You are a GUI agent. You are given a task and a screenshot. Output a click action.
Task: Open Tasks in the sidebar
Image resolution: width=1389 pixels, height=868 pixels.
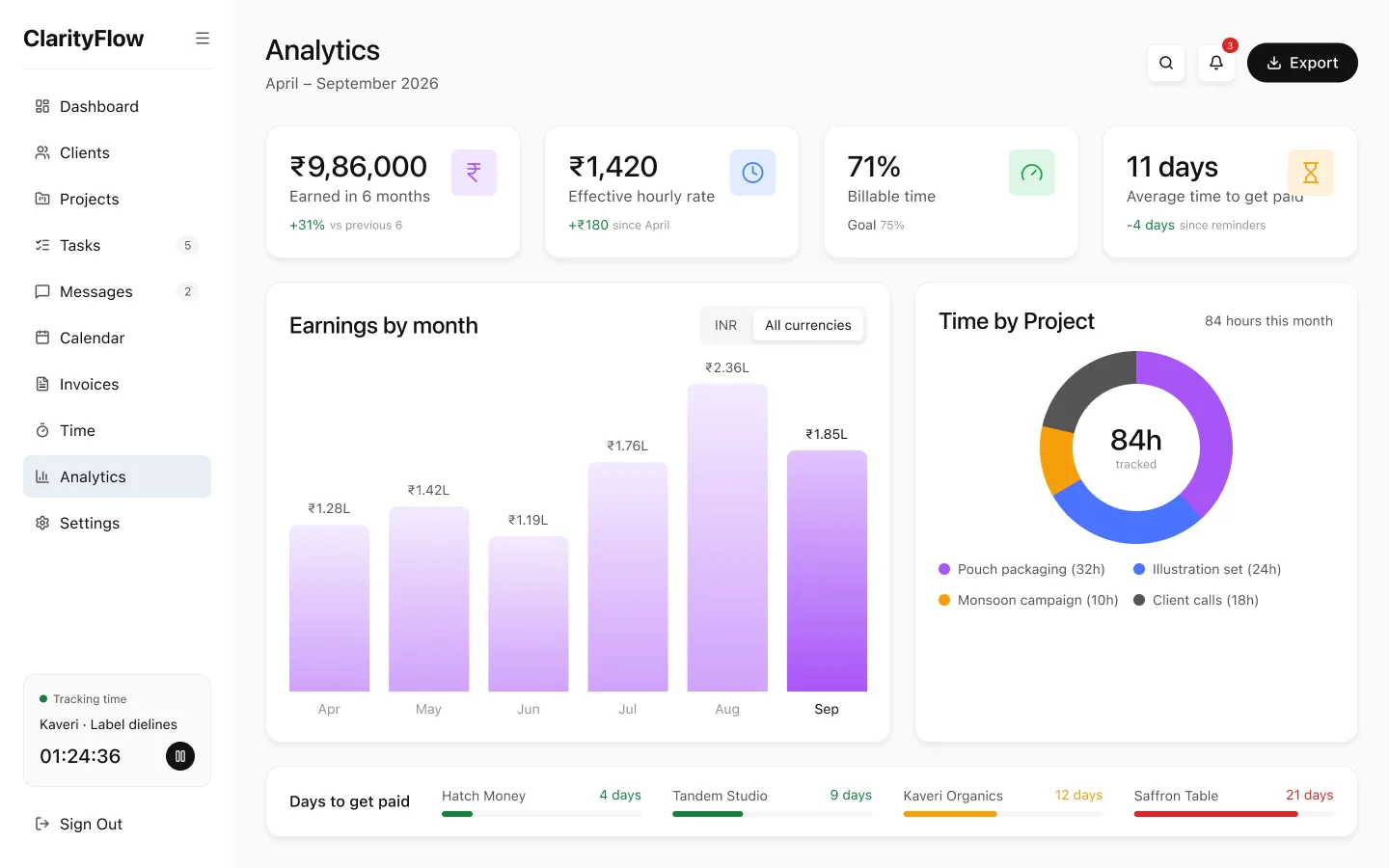tap(117, 245)
